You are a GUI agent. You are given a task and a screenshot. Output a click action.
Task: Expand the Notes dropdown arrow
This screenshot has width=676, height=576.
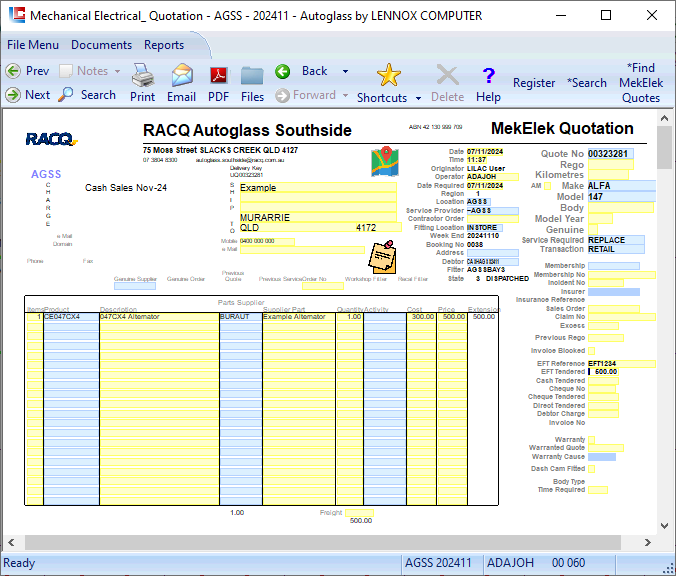117,71
